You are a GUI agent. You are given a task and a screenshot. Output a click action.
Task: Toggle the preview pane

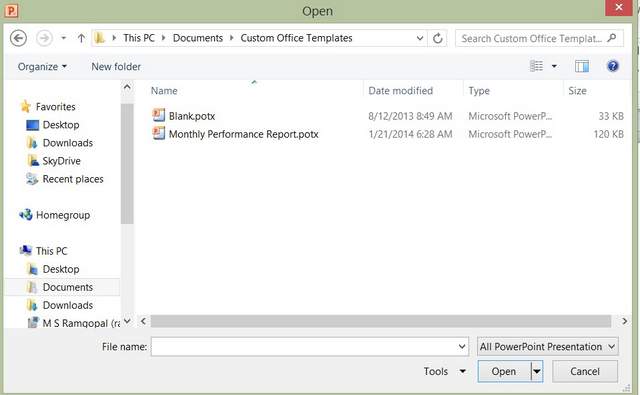pos(582,66)
